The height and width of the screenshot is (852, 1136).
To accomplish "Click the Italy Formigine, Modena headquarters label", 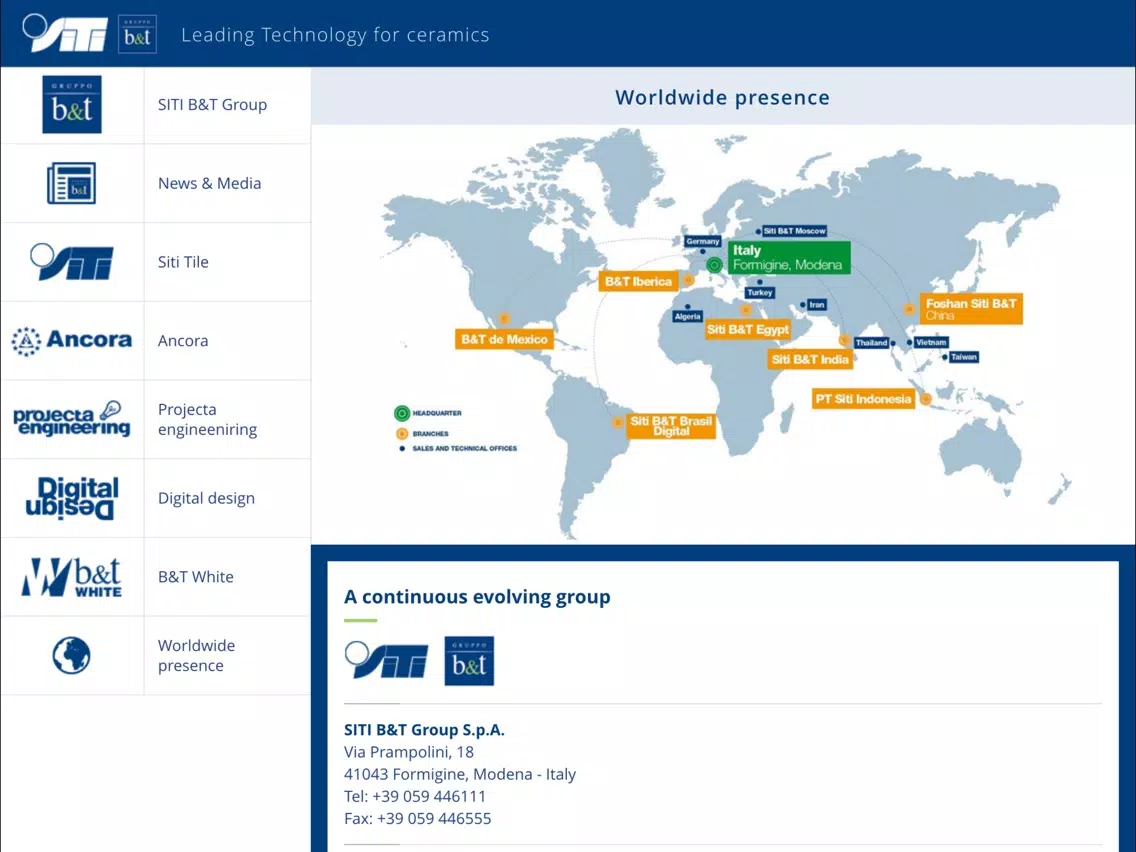I will 788,257.
